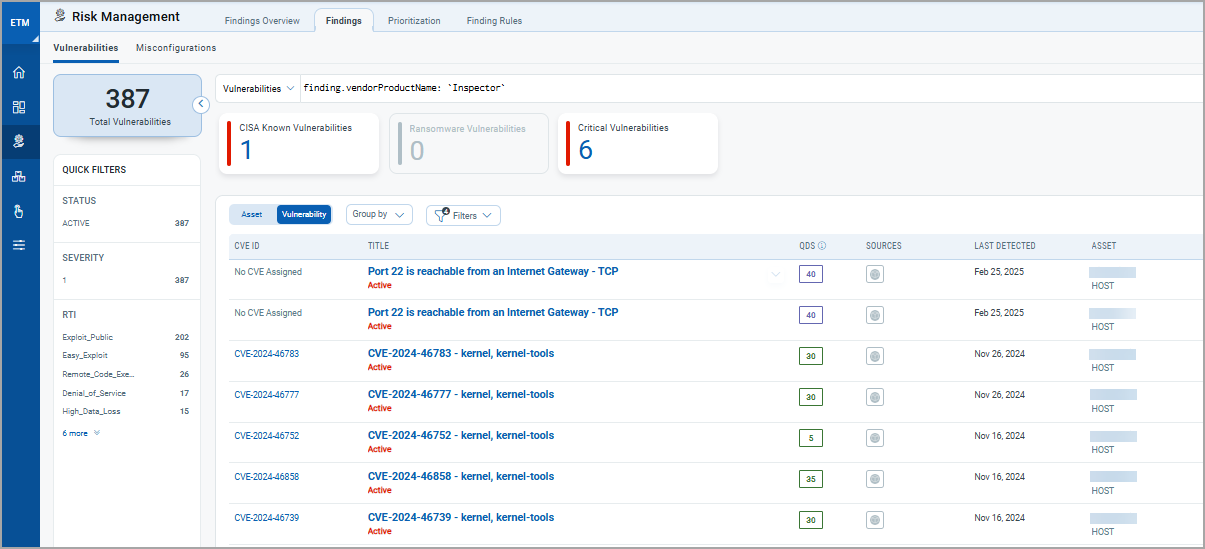Open the CVE-2024-46858 kernel finding title
Image resolution: width=1205 pixels, height=549 pixels.
click(x=460, y=477)
